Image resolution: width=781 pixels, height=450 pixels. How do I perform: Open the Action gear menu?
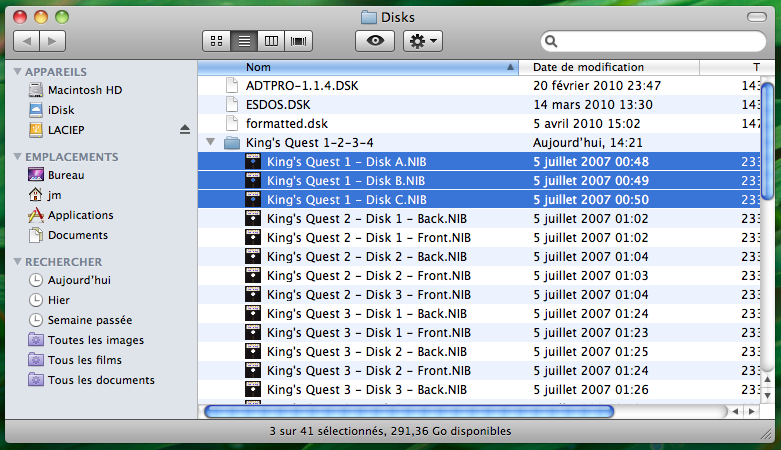click(x=423, y=41)
